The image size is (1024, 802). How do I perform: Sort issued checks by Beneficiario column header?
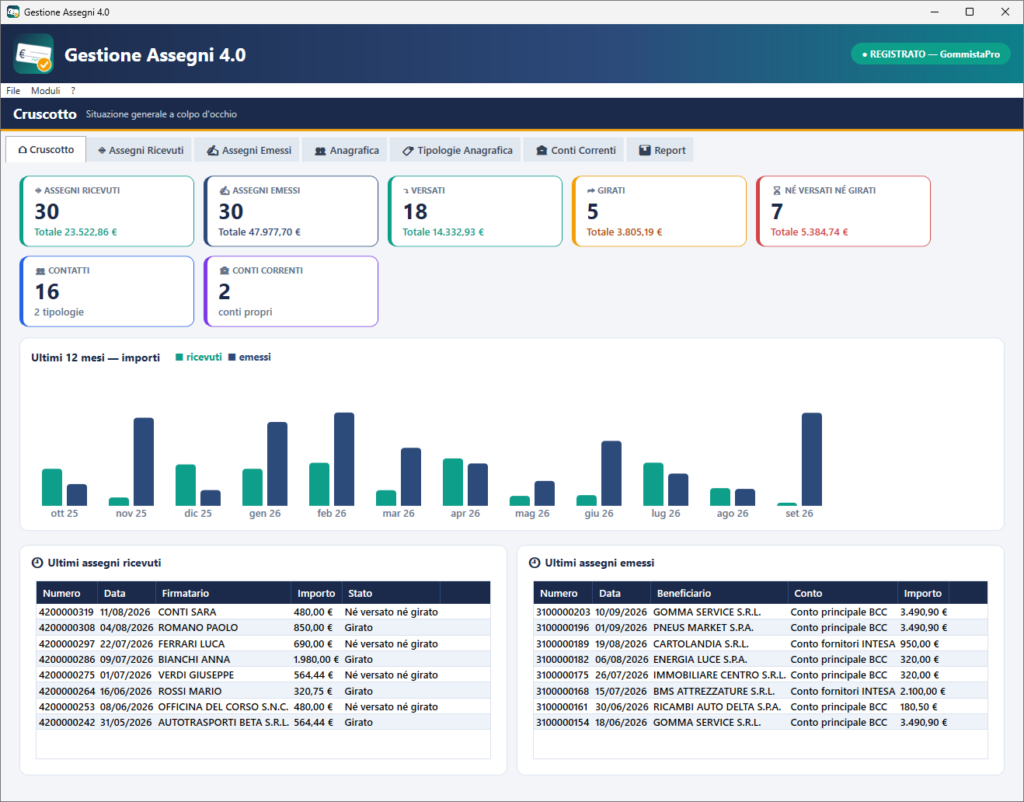[719, 593]
